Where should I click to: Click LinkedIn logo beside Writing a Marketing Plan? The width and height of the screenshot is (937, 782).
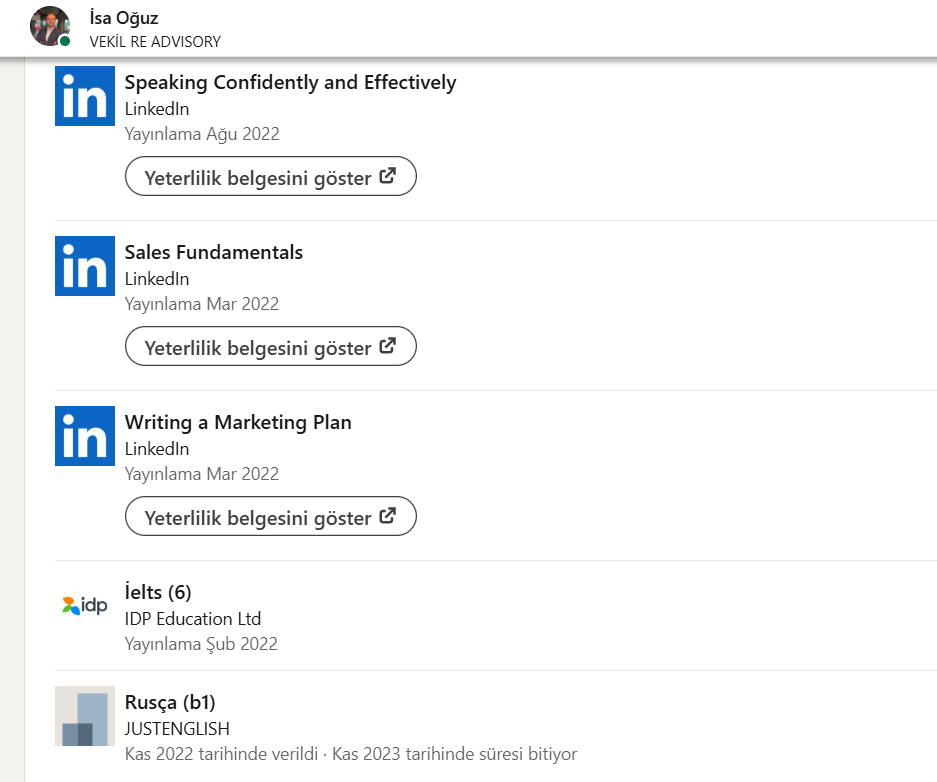[x=85, y=436]
